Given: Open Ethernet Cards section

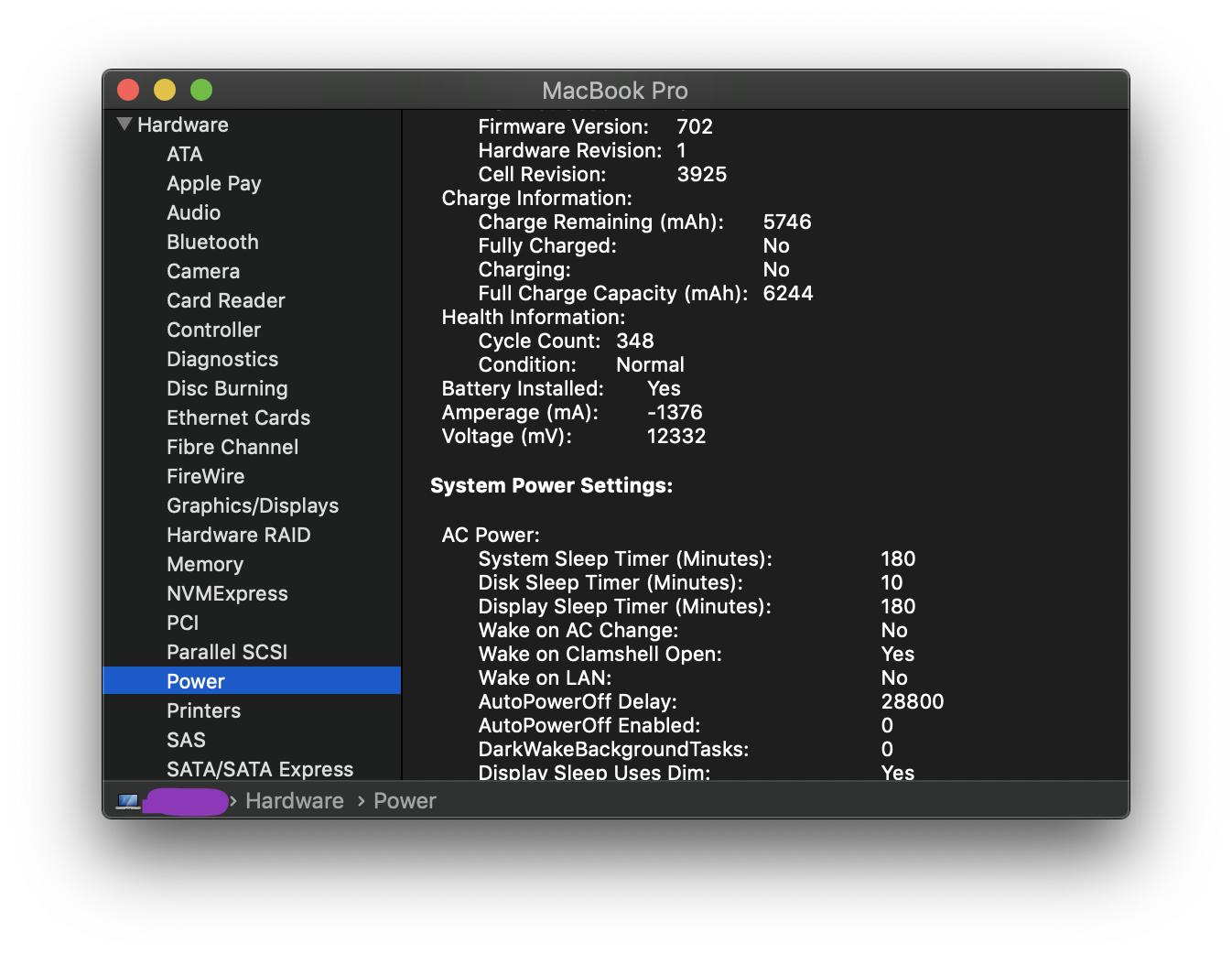Looking at the screenshot, I should (x=239, y=417).
